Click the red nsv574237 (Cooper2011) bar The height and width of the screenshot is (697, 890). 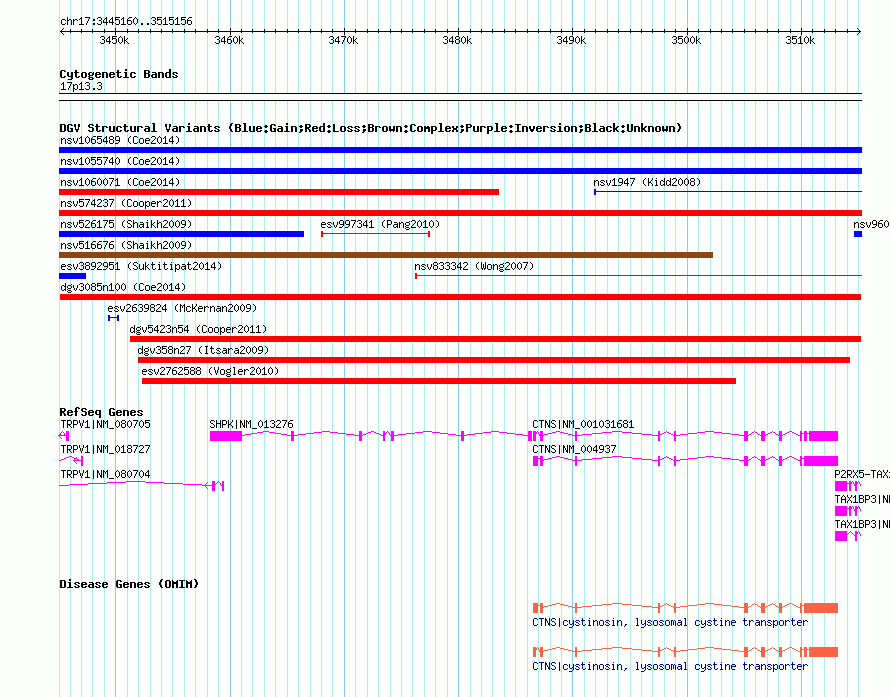[460, 213]
